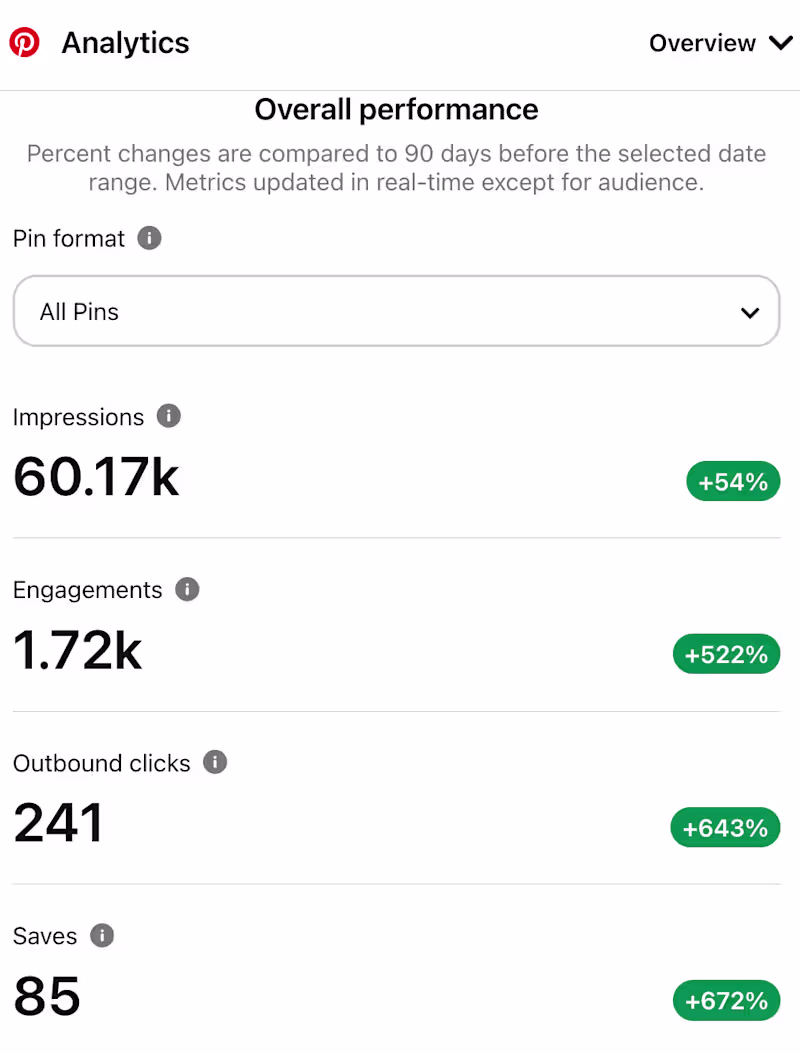Click the chevron next to Overview

click(x=780, y=43)
